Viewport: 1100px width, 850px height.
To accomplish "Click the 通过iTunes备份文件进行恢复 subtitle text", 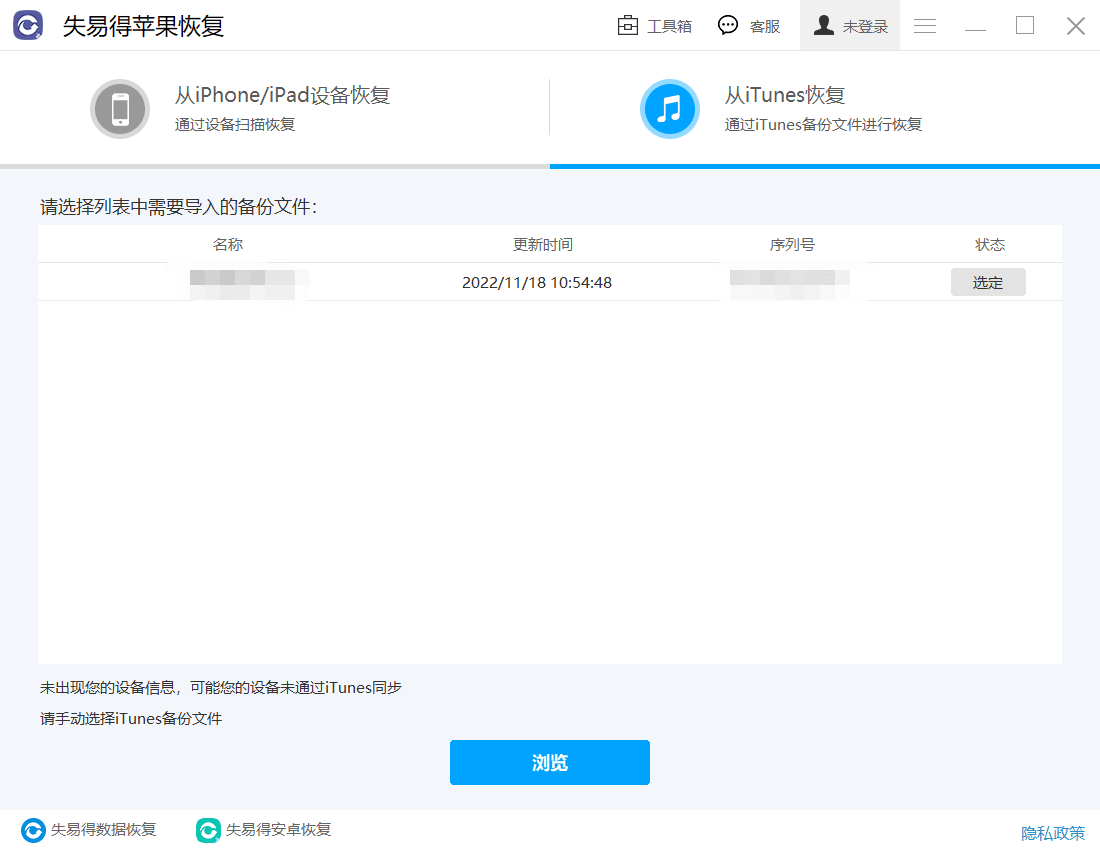I will tap(823, 124).
